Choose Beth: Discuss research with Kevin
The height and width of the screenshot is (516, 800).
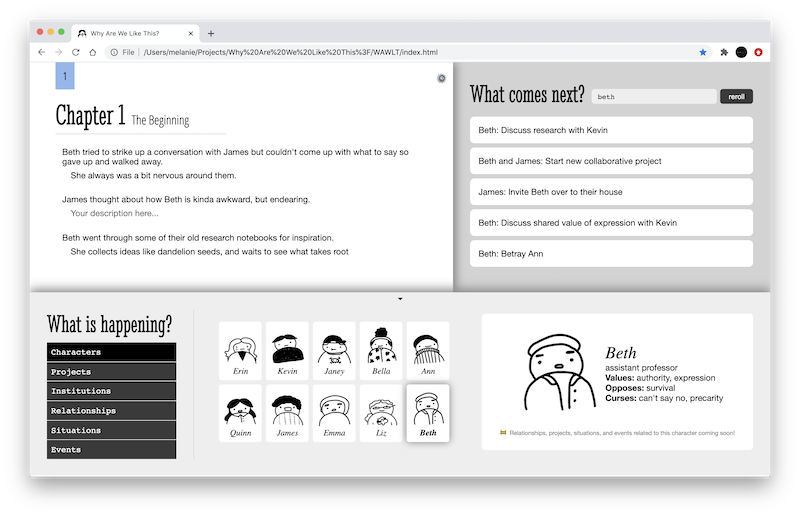click(611, 130)
